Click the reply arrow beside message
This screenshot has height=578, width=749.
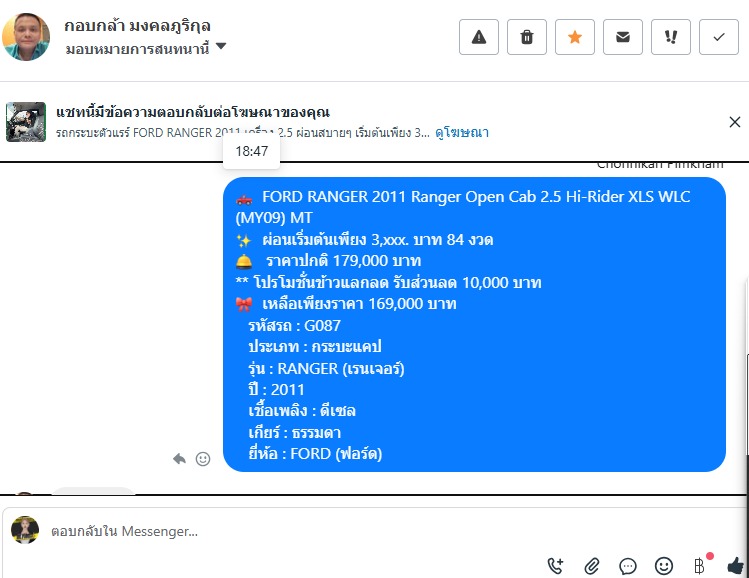click(x=179, y=459)
